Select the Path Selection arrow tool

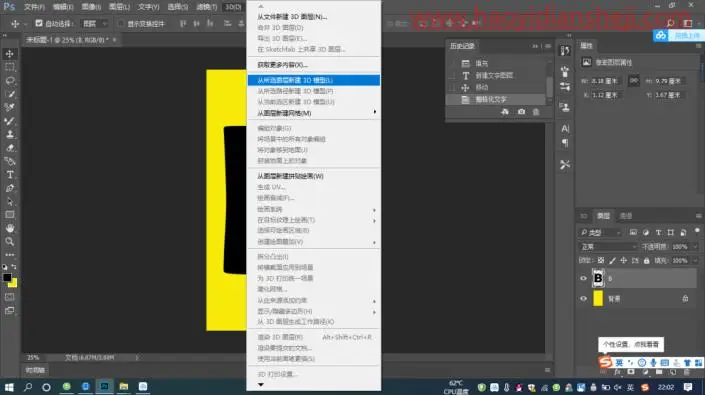9,202
